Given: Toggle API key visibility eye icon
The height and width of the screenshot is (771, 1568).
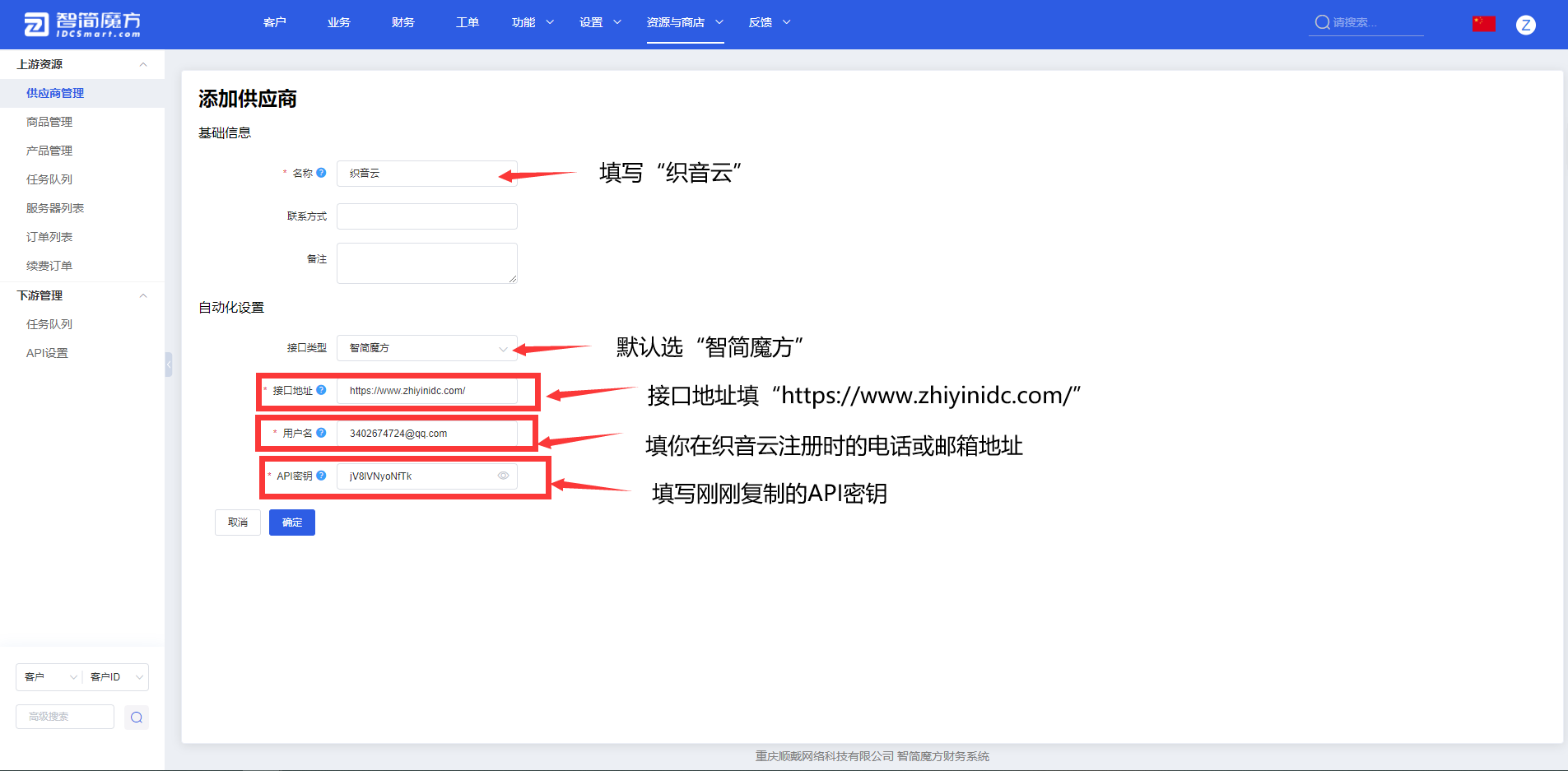Looking at the screenshot, I should tap(503, 476).
